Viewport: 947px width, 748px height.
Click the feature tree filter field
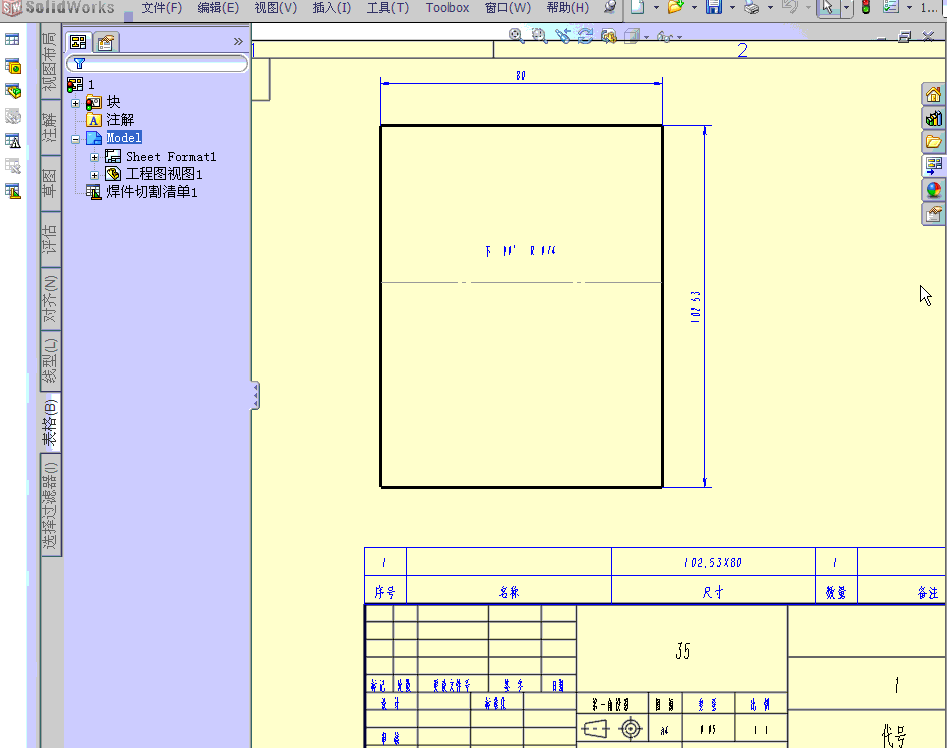(157, 63)
